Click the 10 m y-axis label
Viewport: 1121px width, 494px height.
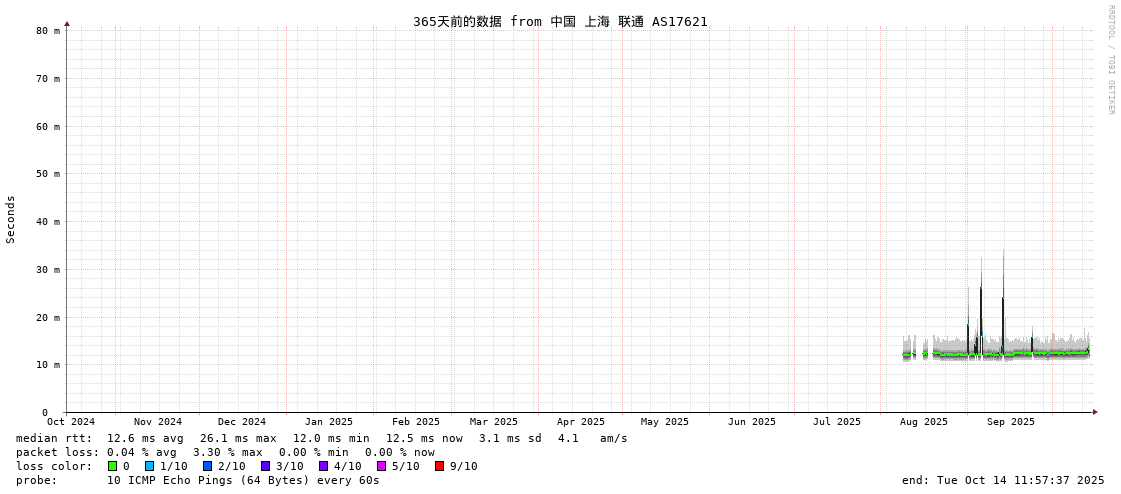coord(49,365)
